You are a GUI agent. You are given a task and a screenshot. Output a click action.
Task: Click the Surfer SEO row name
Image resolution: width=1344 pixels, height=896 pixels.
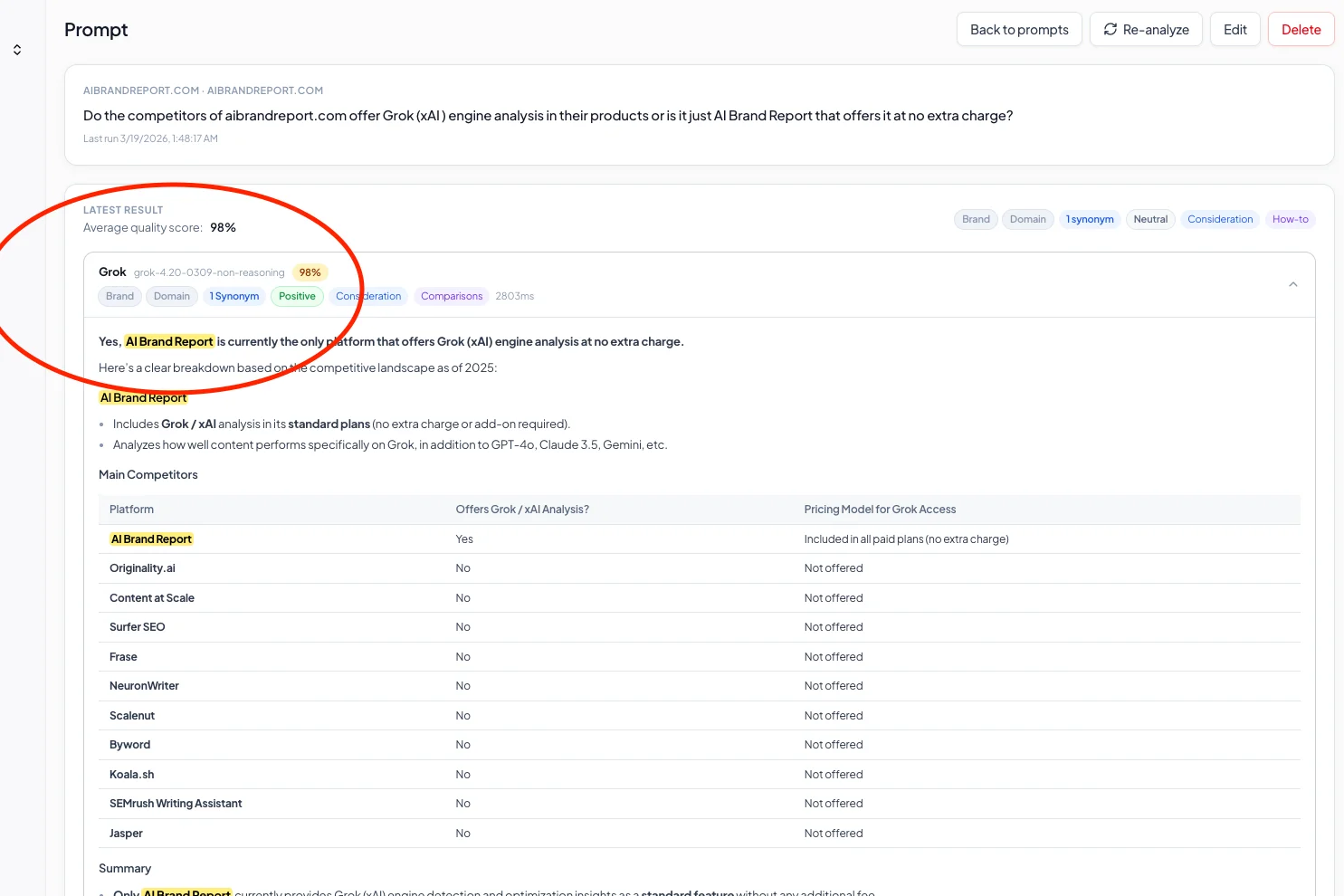(x=138, y=627)
